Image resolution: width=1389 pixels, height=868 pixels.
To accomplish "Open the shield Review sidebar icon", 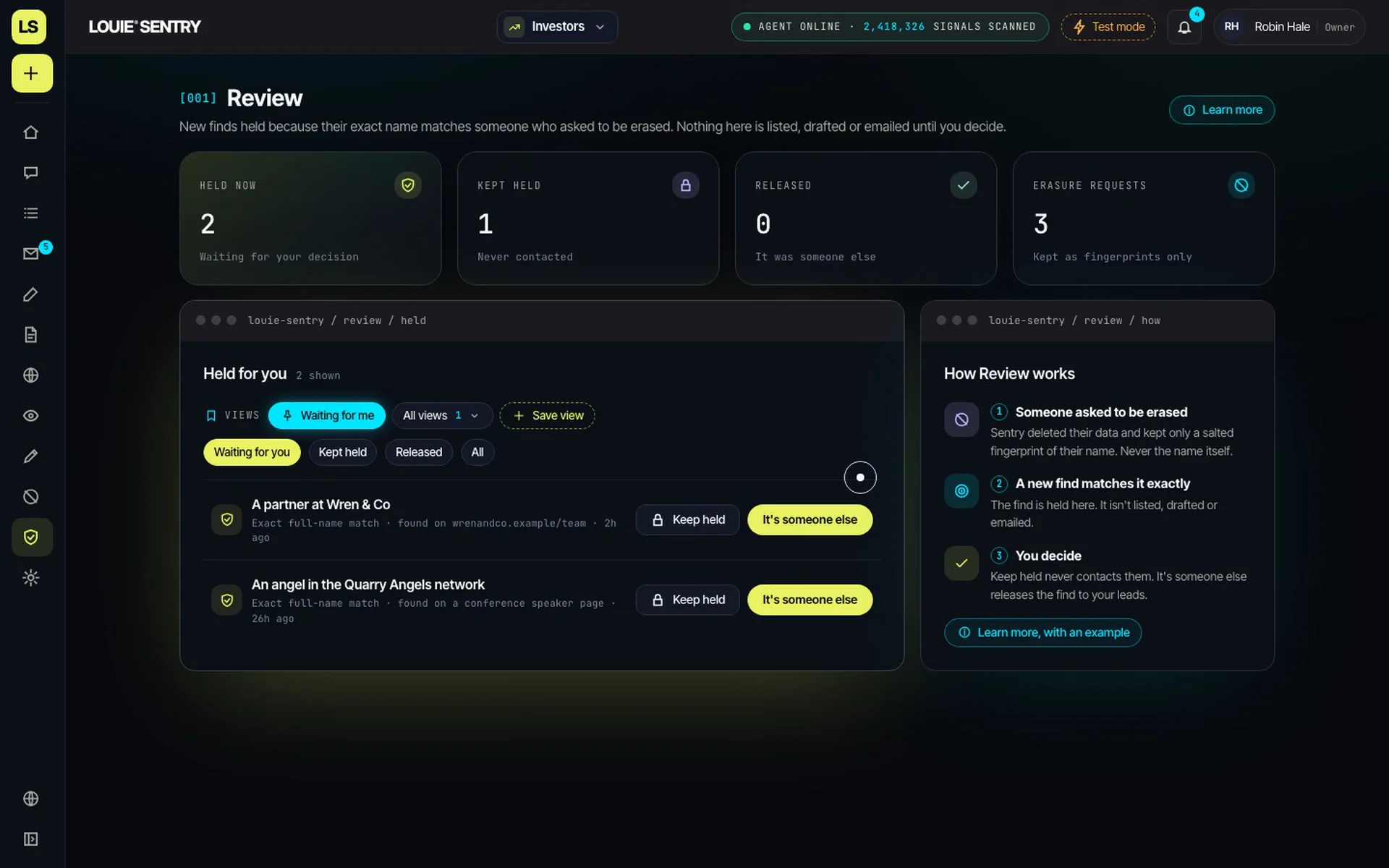I will [32, 537].
